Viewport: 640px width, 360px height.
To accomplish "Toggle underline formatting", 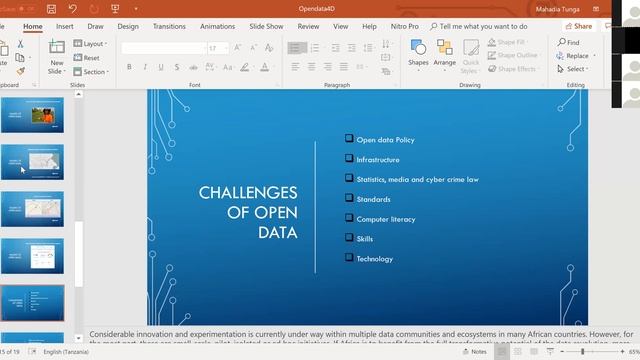I will [x=161, y=67].
